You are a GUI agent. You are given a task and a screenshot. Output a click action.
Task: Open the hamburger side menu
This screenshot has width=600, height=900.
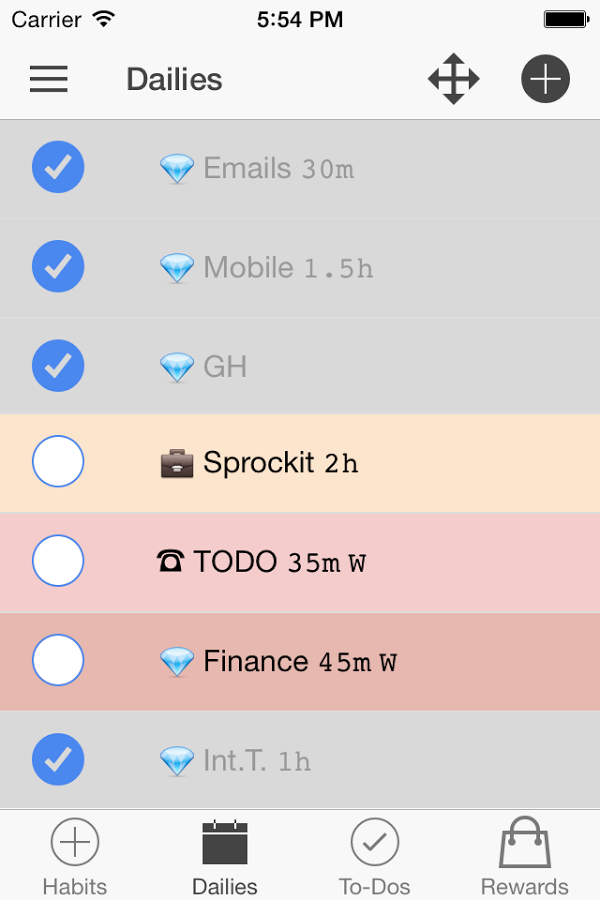pos(49,79)
